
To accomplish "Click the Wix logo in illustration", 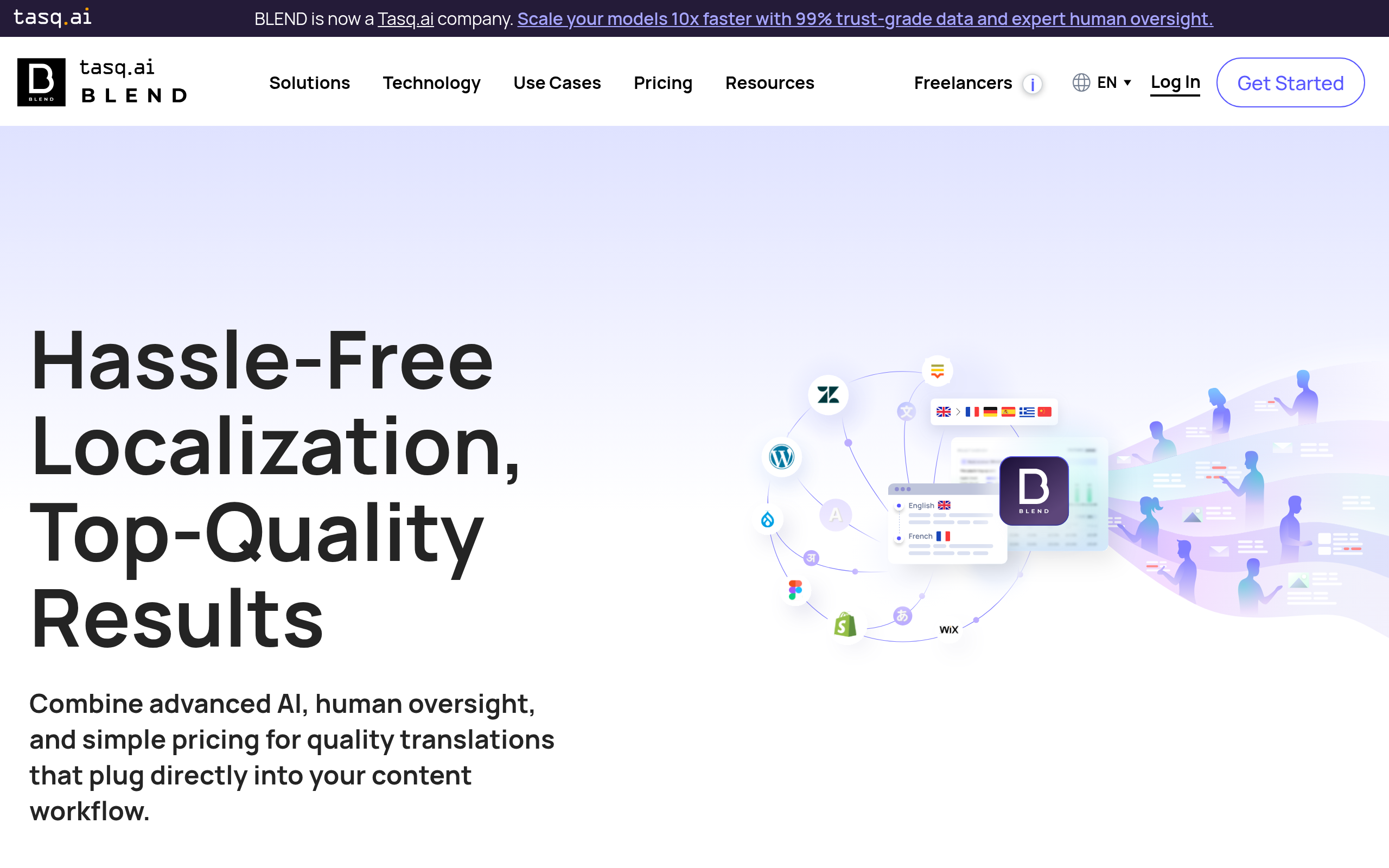I will [x=949, y=630].
